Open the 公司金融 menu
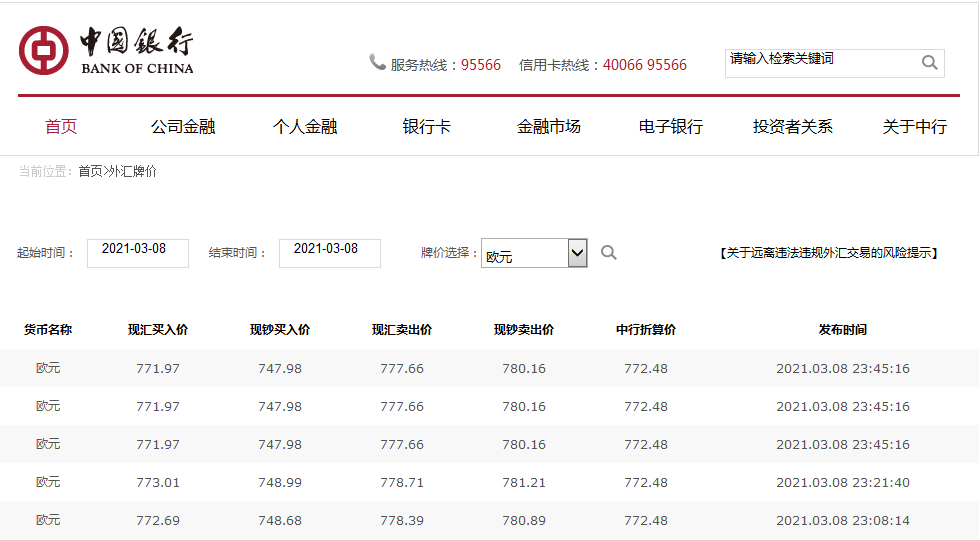The width and height of the screenshot is (980, 540). (x=183, y=127)
